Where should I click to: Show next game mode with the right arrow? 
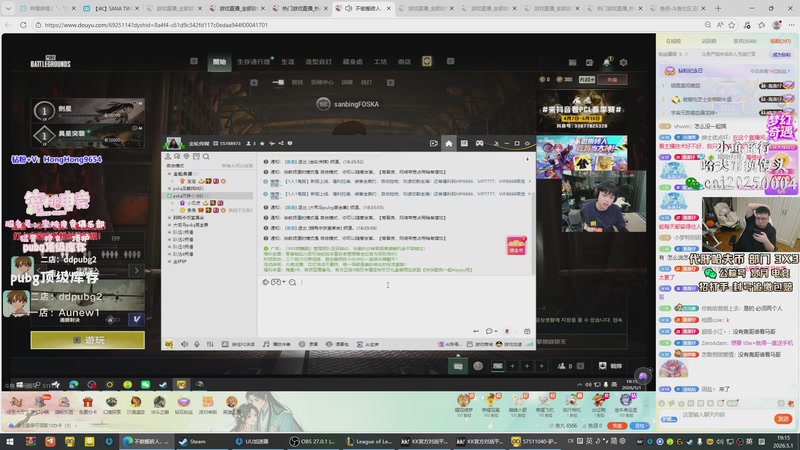(136, 270)
